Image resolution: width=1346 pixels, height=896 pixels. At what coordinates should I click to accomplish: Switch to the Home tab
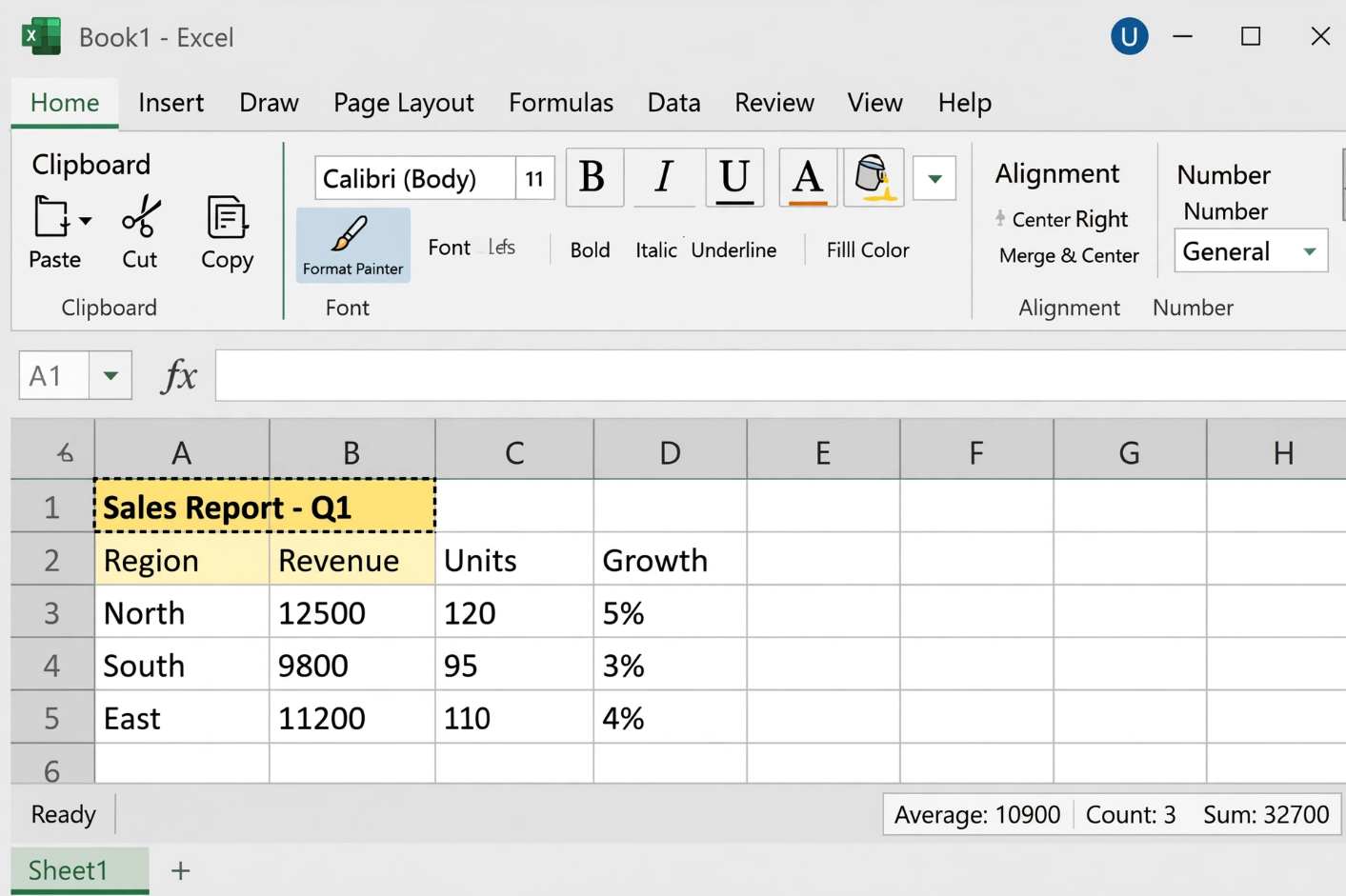click(x=65, y=102)
